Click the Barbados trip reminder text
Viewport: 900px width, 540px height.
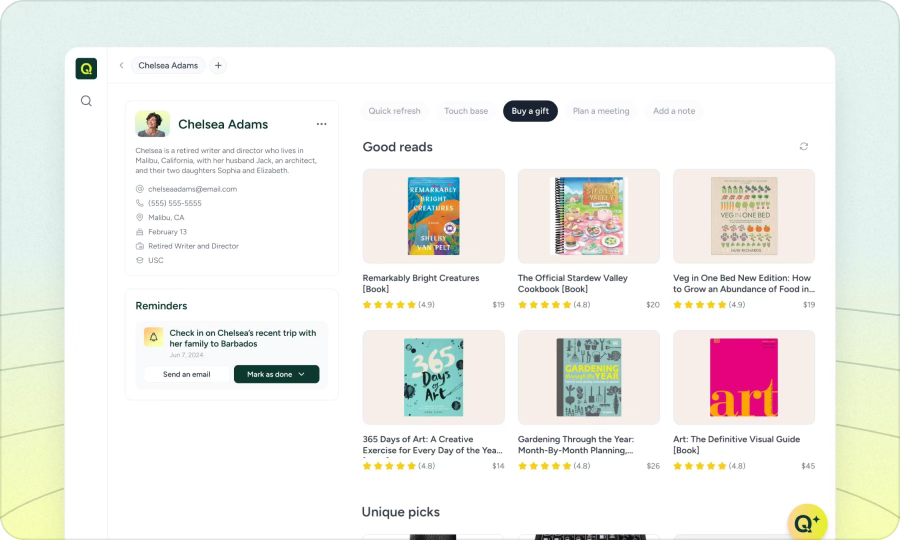[x=242, y=338]
